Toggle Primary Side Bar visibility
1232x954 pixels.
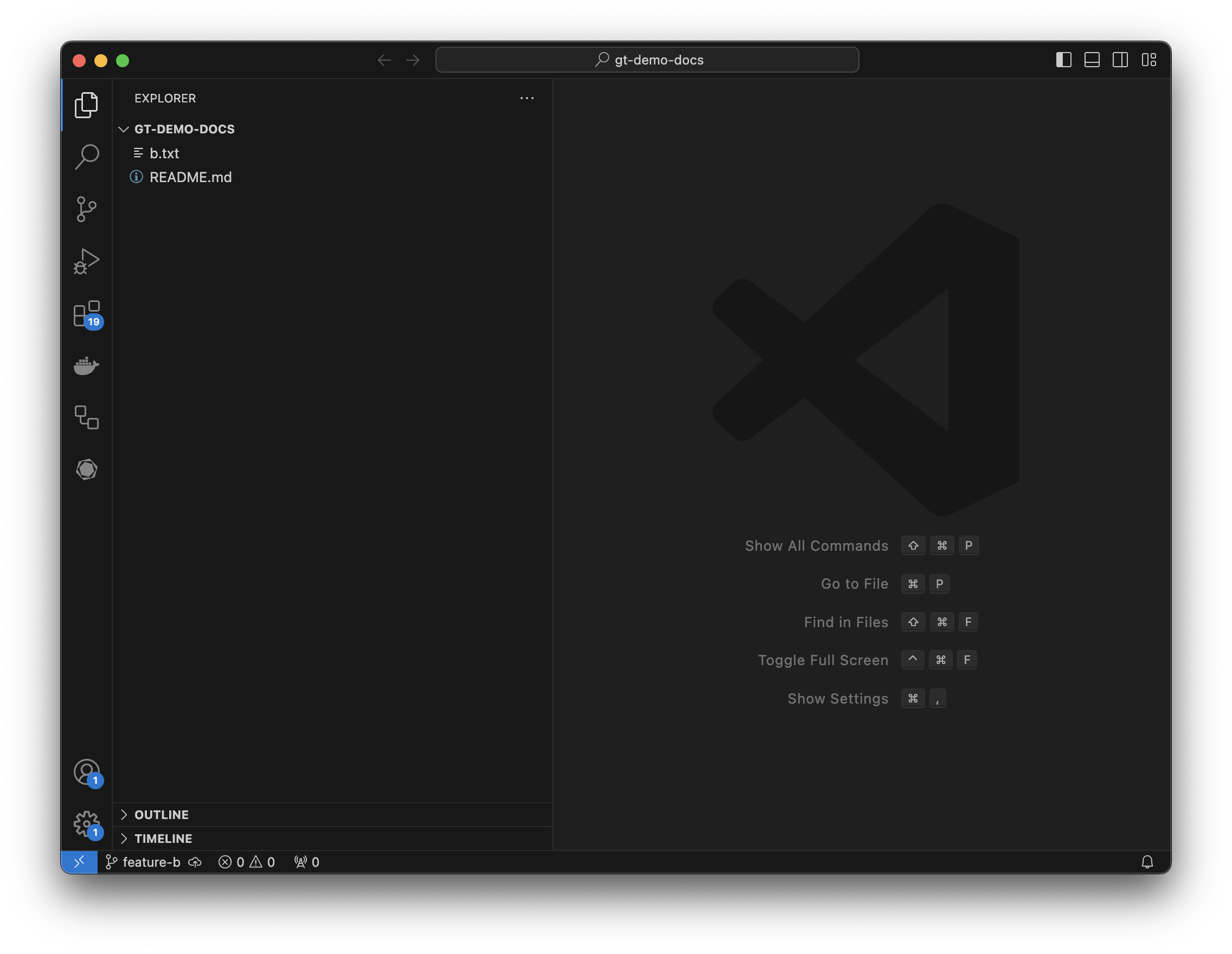click(1063, 60)
